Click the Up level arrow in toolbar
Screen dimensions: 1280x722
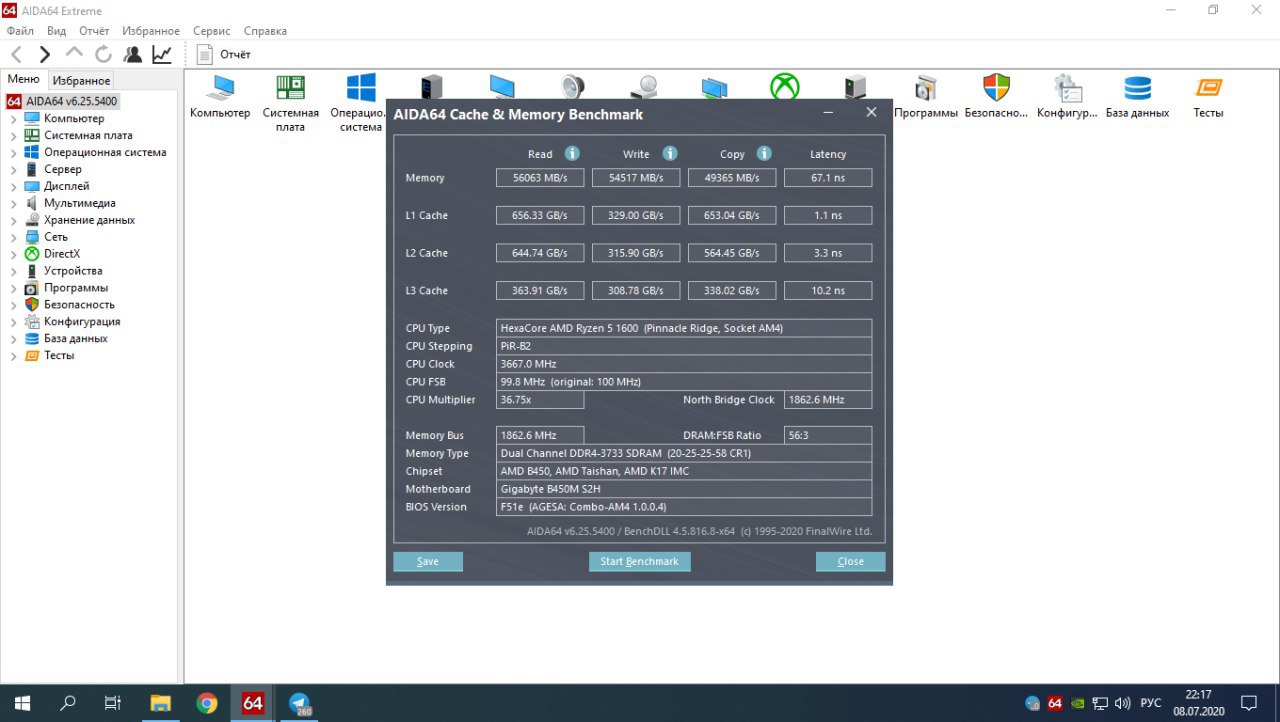pos(74,54)
